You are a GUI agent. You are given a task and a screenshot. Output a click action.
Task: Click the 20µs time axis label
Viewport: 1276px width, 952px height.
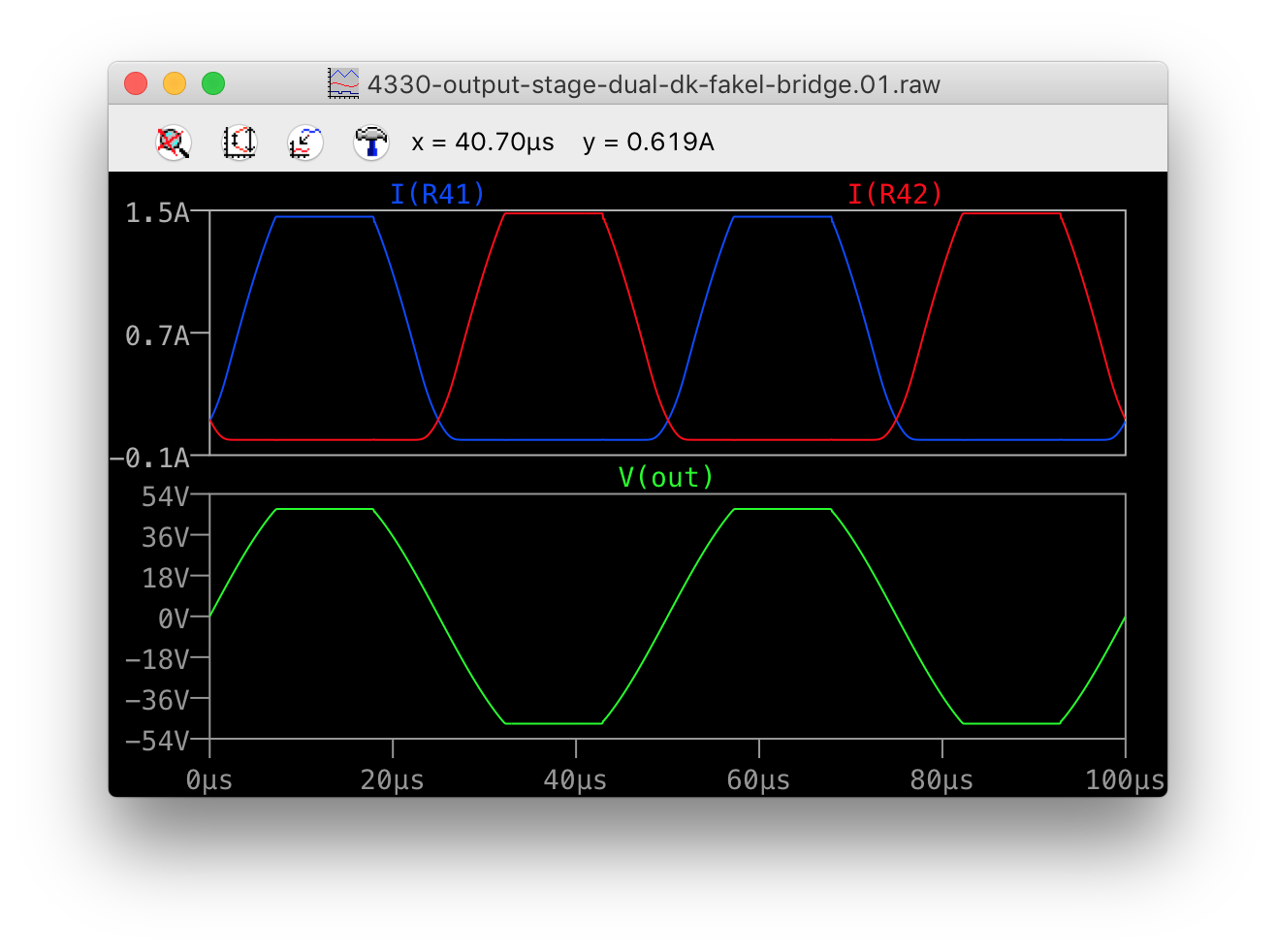(x=393, y=780)
